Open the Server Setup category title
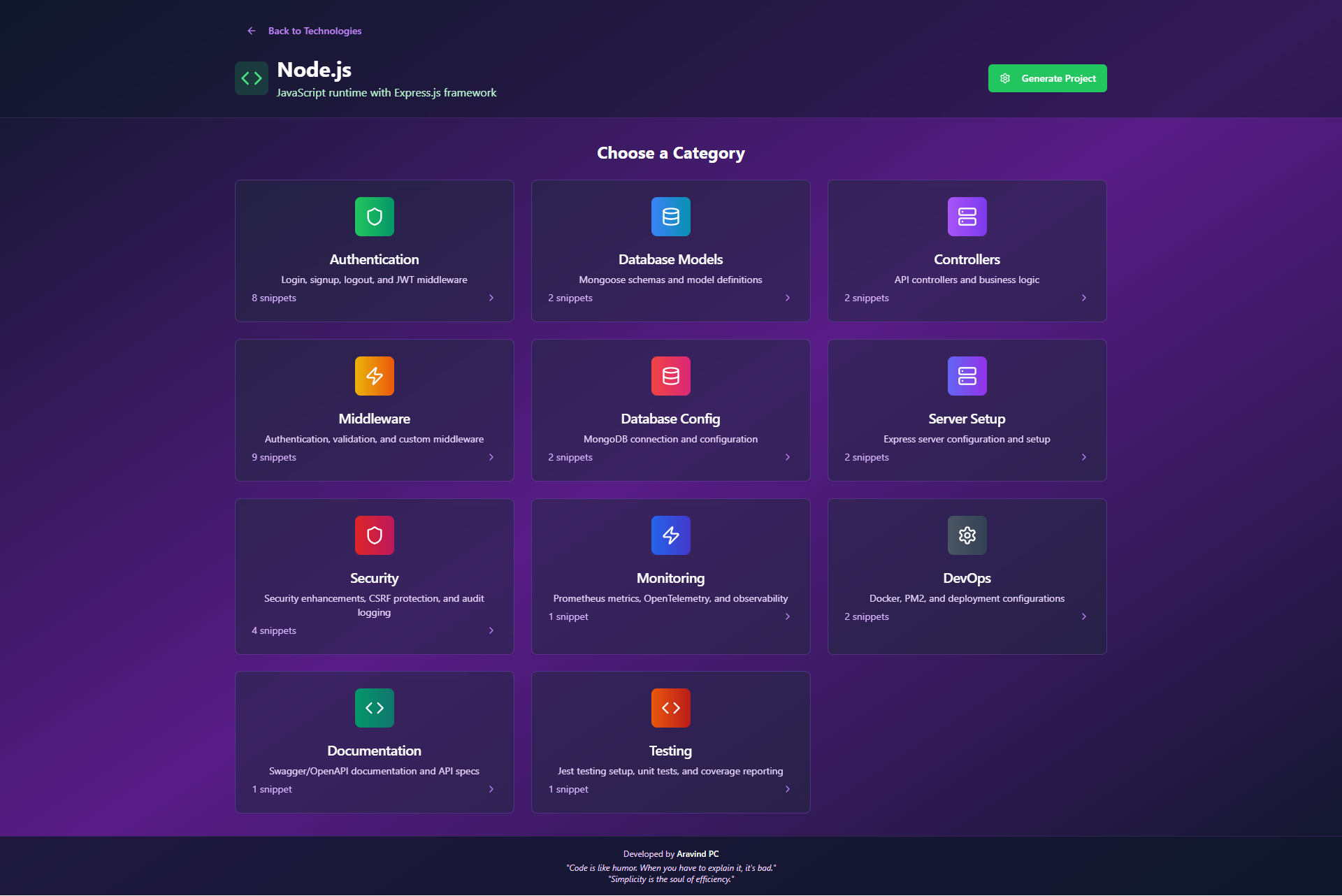 coord(967,419)
